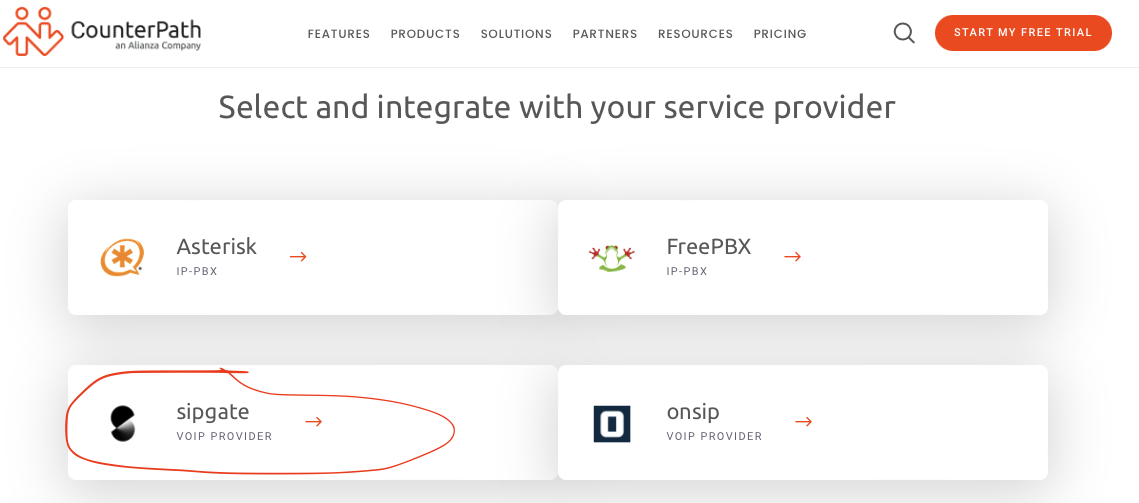
Task: Click the Asterisk orange speech-bubble logo
Action: [122, 258]
